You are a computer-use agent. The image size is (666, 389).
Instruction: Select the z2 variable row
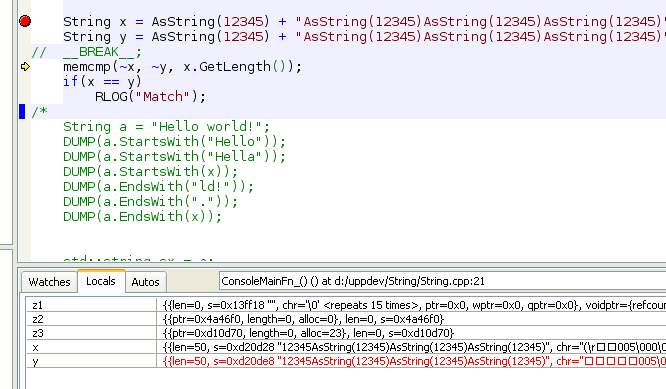pos(346,319)
